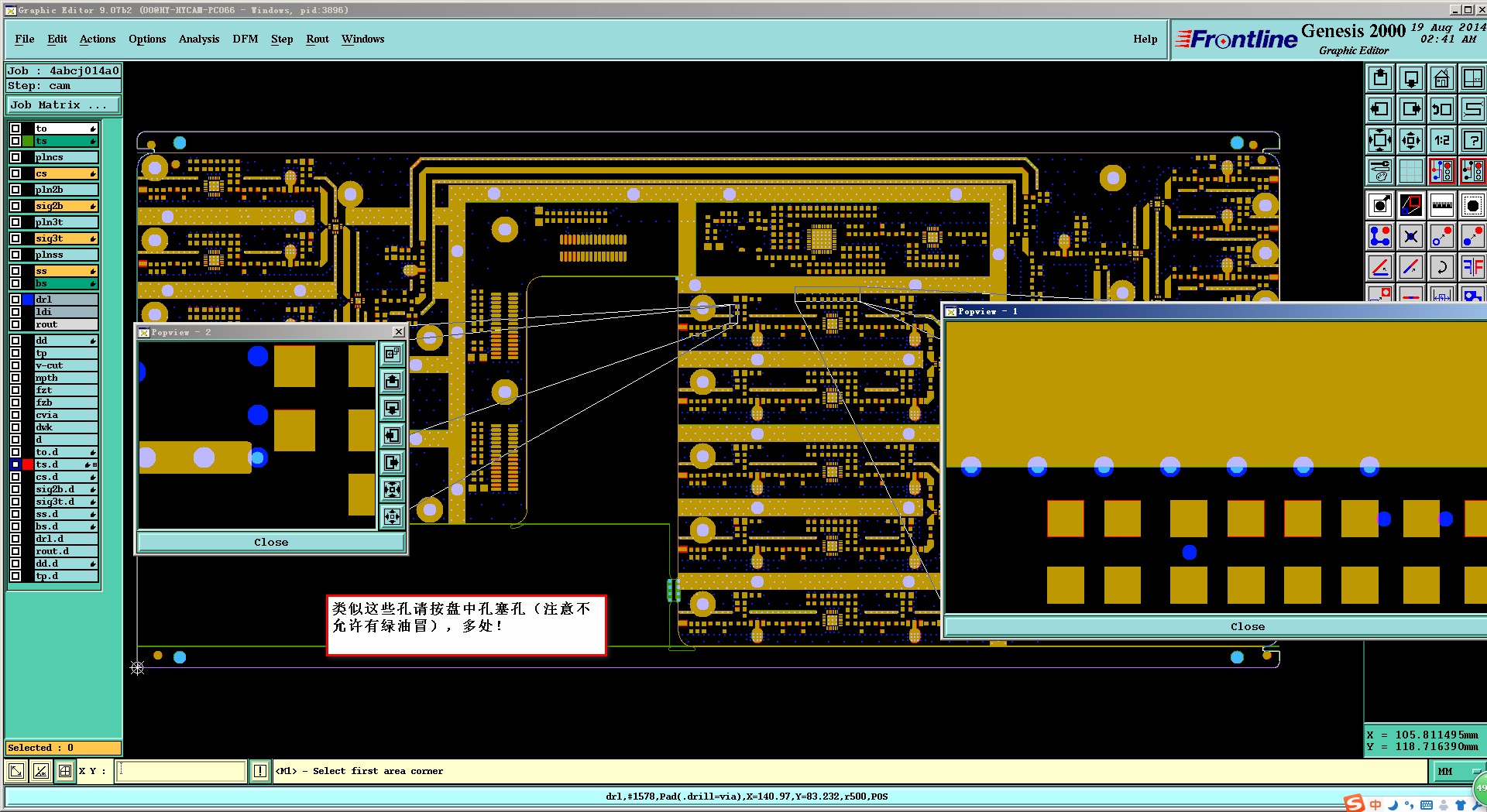Open the Analysis menu

[199, 39]
